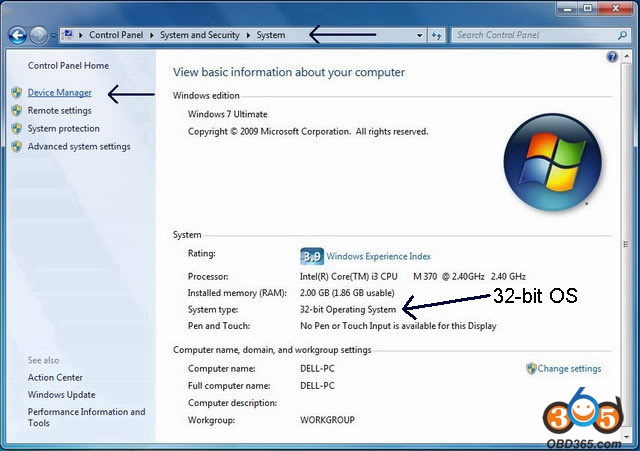The height and width of the screenshot is (451, 640).
Task: Open Control Panel Home
Action: (x=68, y=65)
